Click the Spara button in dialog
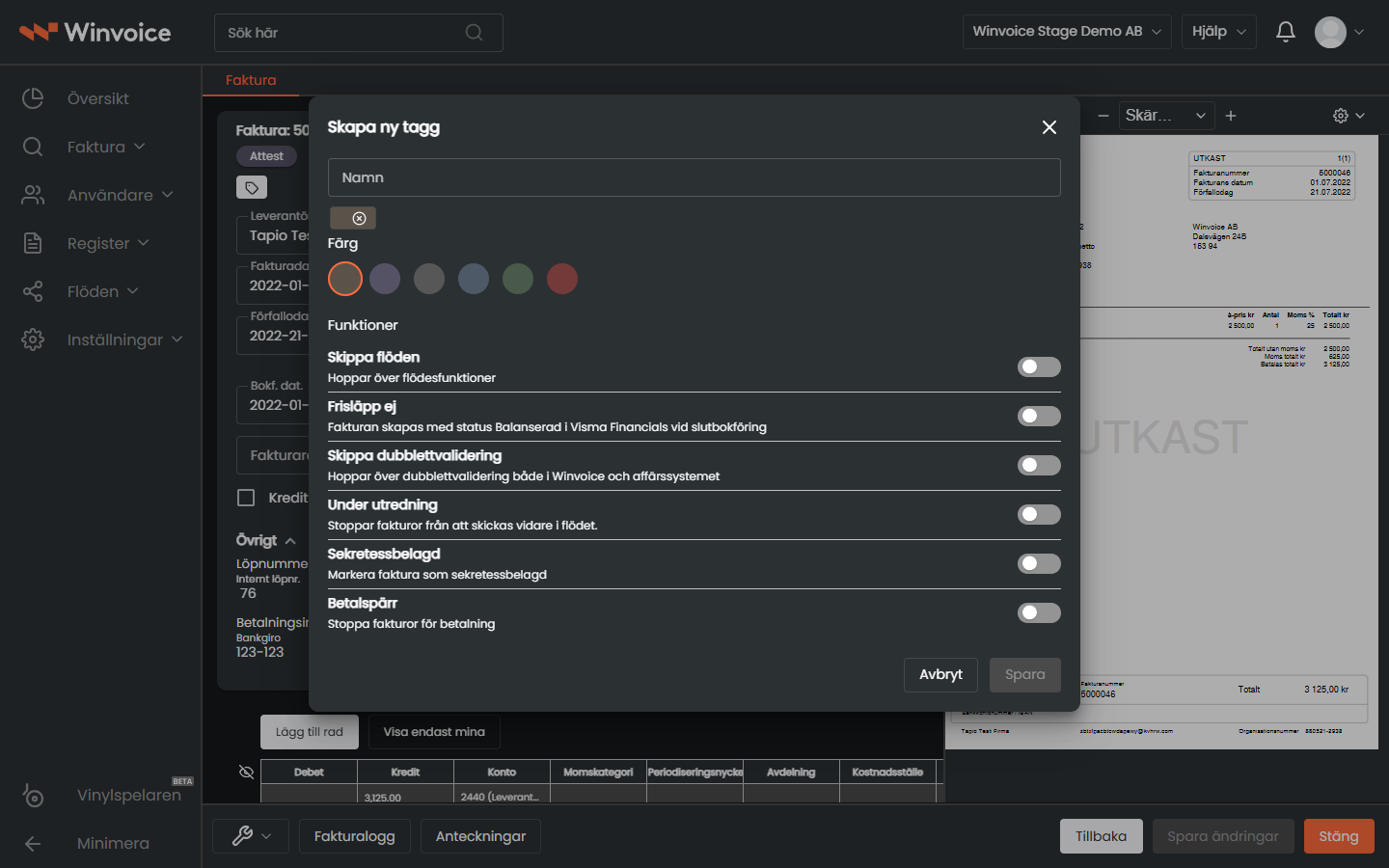 pos(1024,675)
